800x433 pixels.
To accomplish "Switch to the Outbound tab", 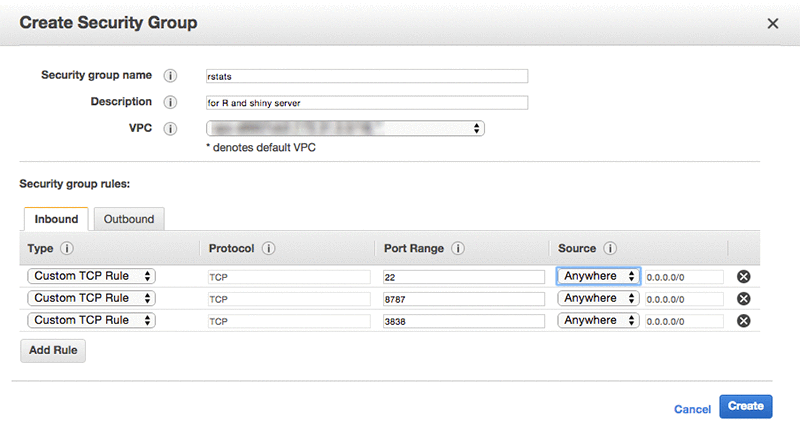I will tap(129, 219).
